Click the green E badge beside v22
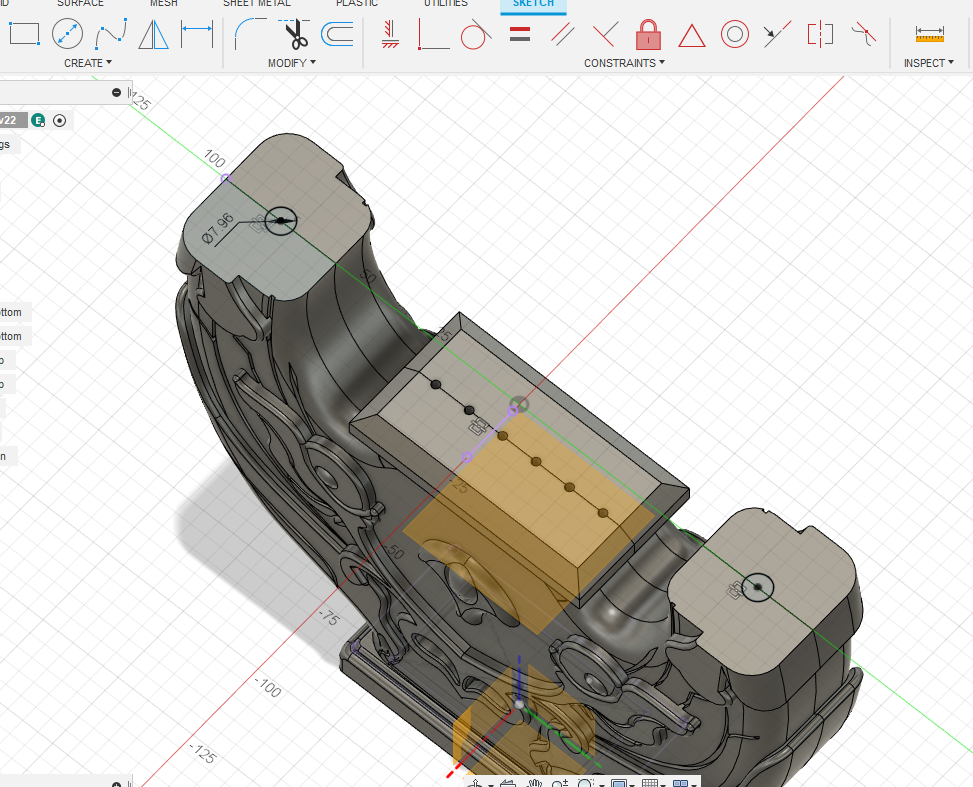973x787 pixels. pos(38,120)
